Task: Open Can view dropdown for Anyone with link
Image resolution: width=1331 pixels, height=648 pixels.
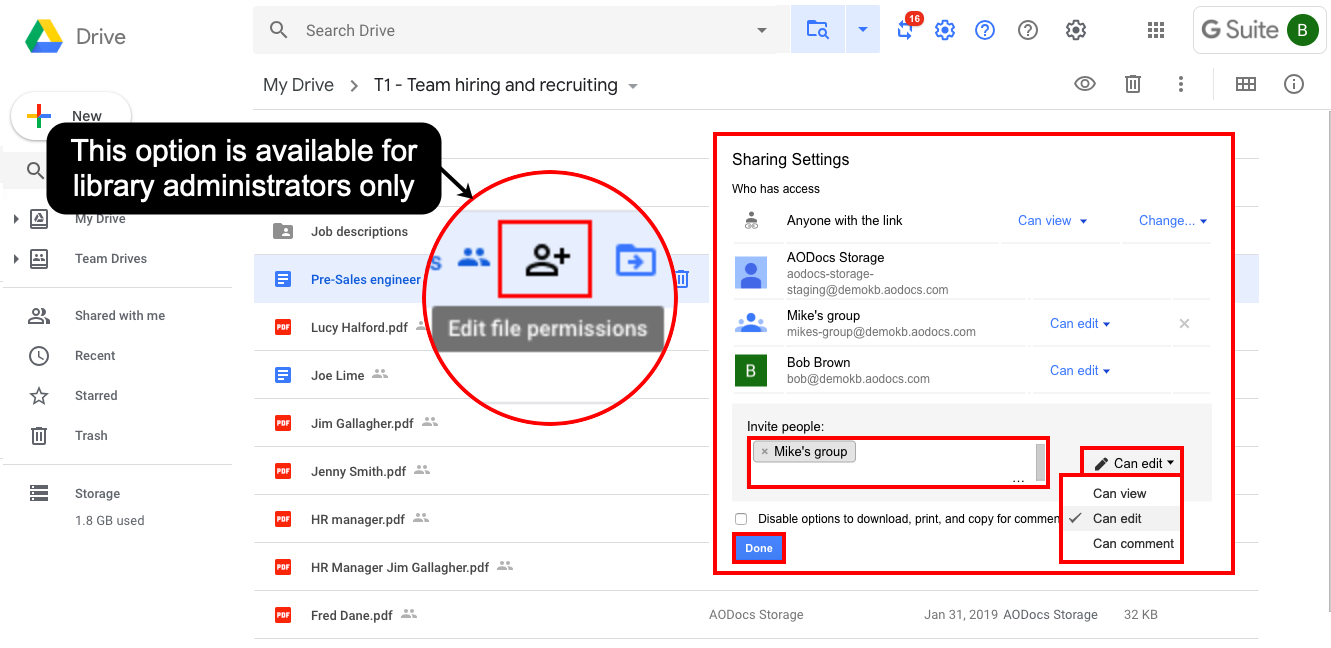Action: point(1052,220)
